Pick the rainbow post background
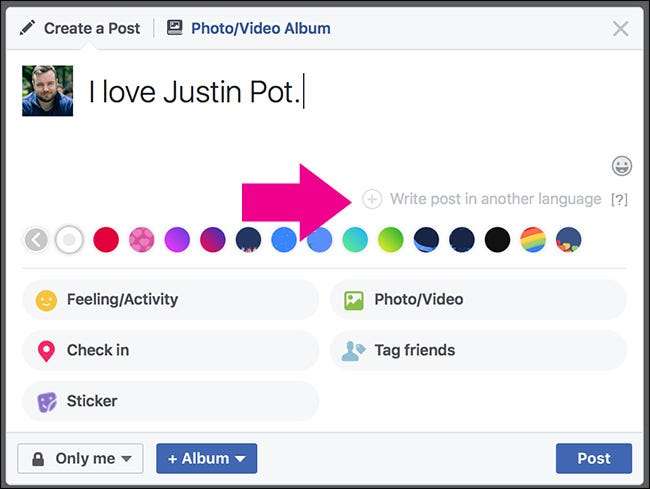 tap(533, 240)
